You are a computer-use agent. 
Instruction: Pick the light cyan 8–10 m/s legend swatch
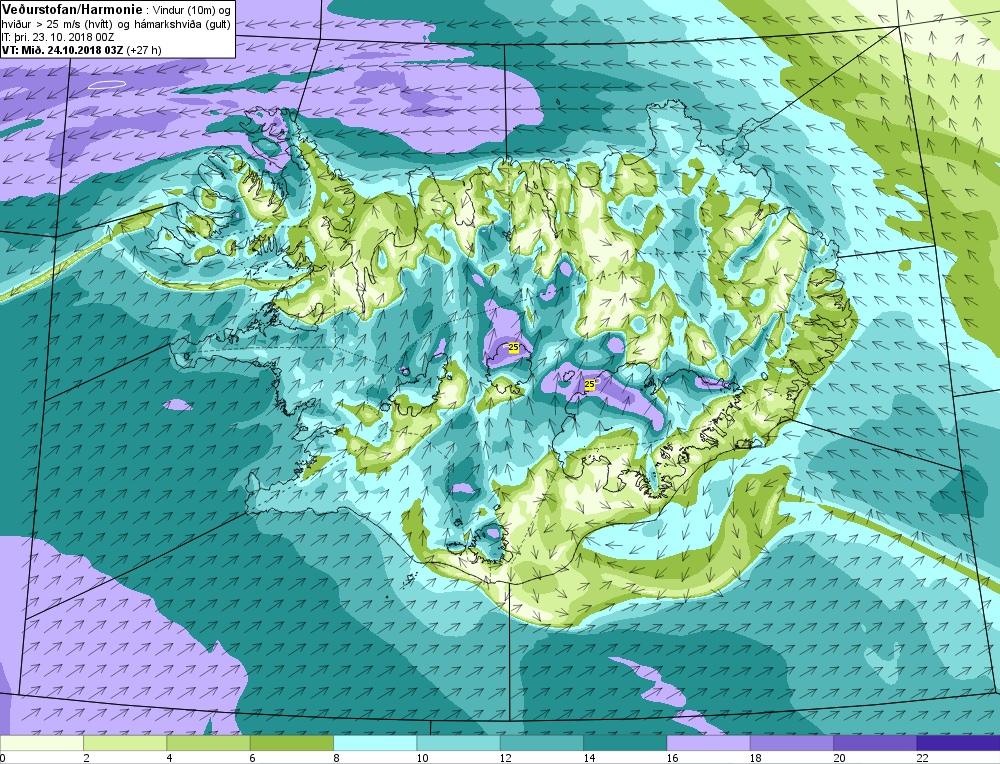(375, 743)
